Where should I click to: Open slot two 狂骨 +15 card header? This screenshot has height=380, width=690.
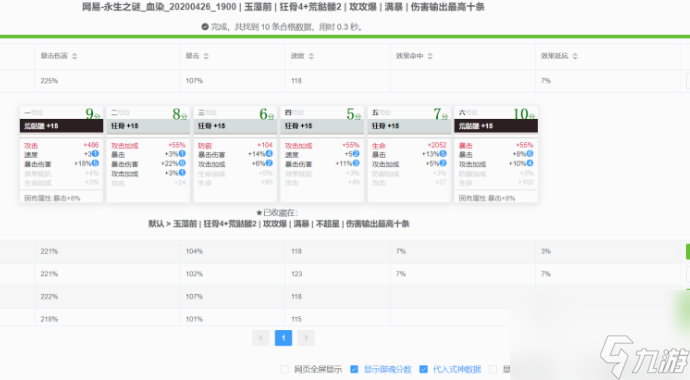tap(148, 126)
